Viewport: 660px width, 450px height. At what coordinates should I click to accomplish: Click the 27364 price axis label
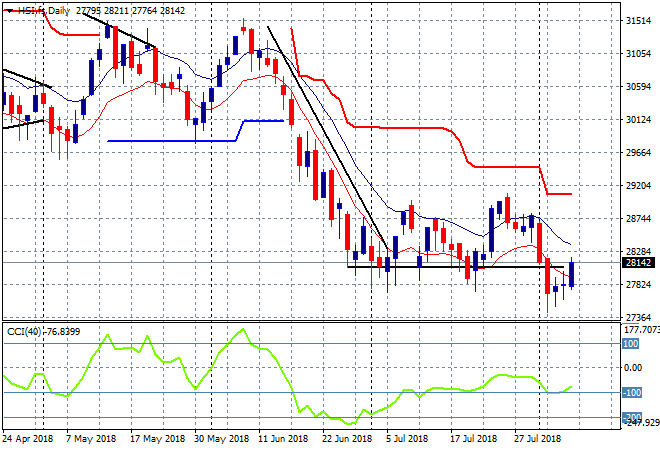pos(639,317)
